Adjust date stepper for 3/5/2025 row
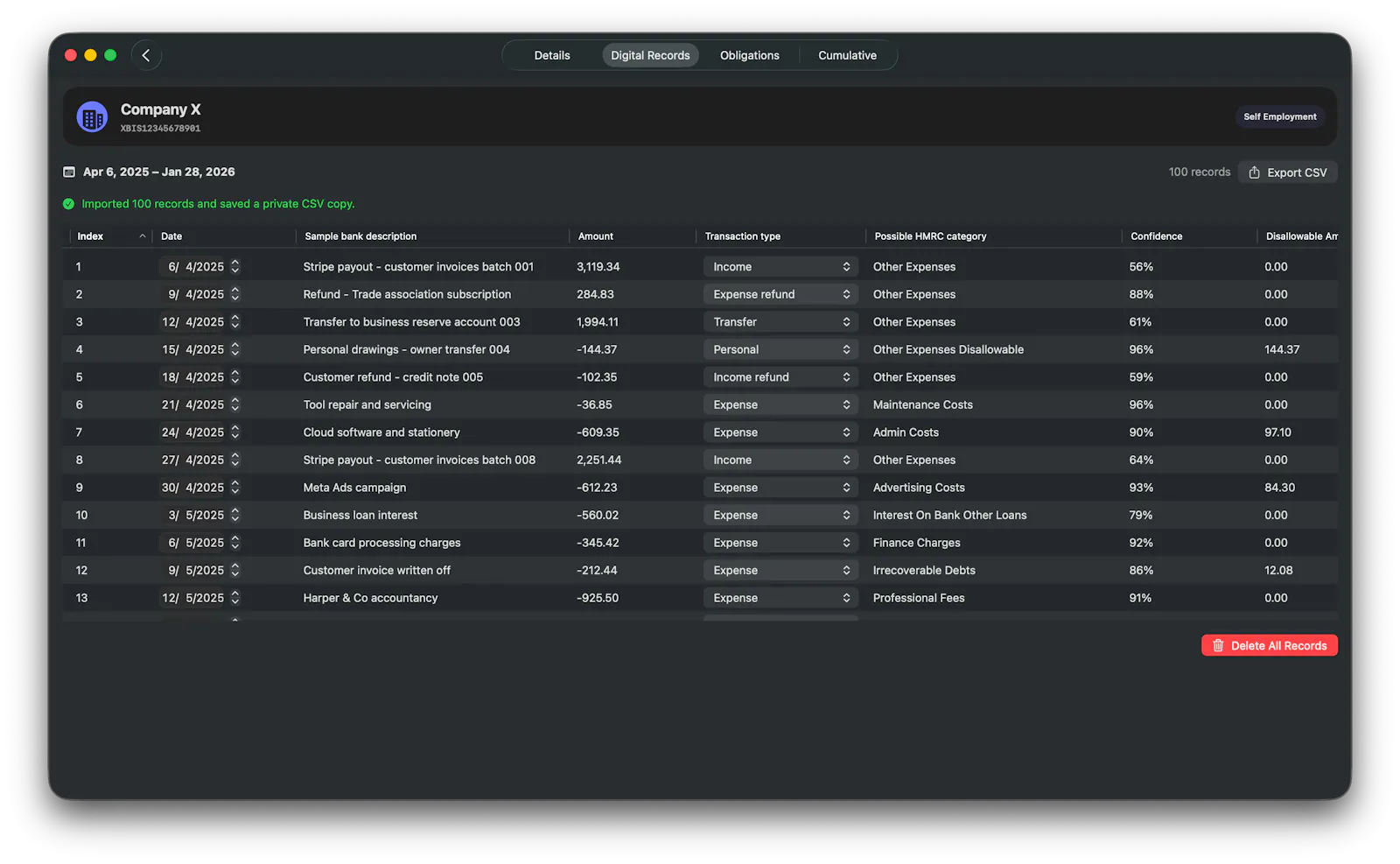 coord(235,515)
